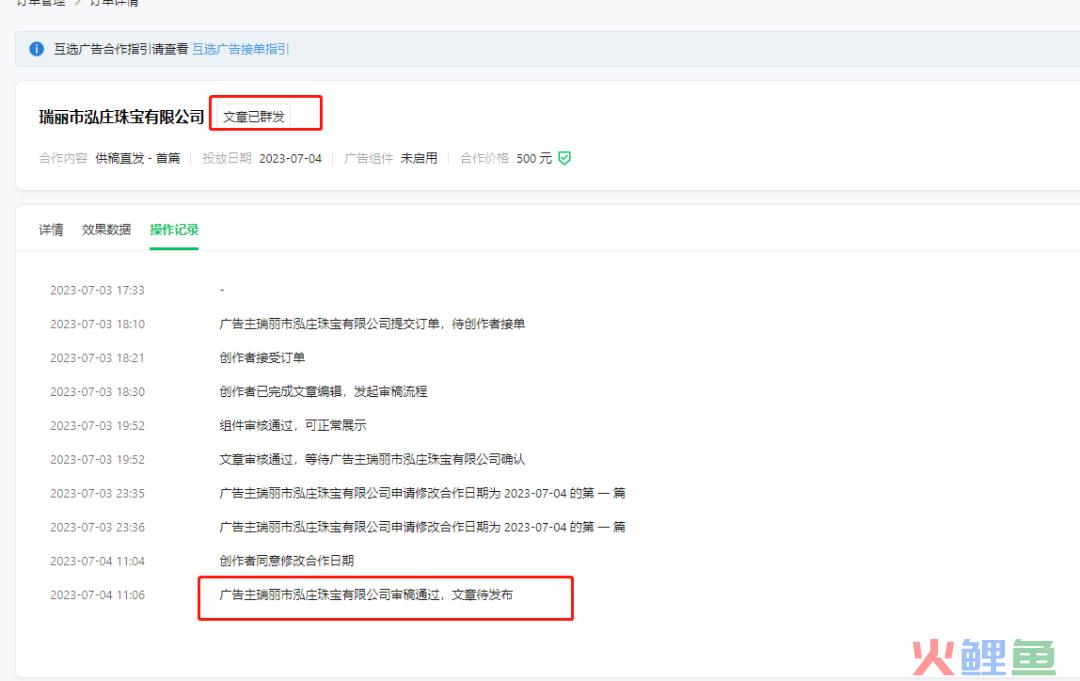Click the 广告组件 label
The width and height of the screenshot is (1080, 681).
coord(368,158)
